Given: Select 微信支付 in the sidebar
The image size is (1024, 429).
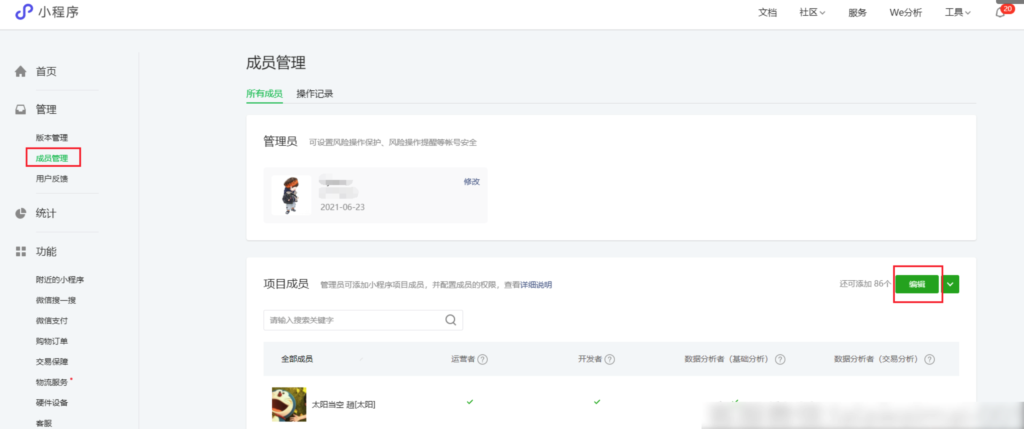Looking at the screenshot, I should [x=52, y=321].
